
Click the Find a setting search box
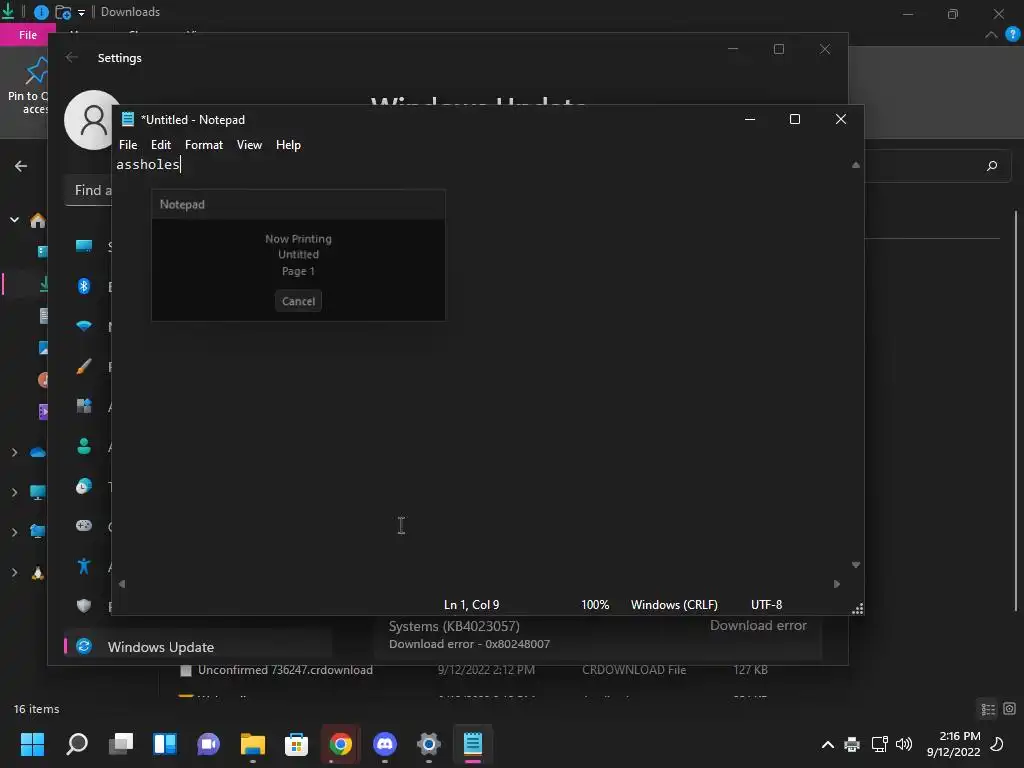click(x=89, y=191)
